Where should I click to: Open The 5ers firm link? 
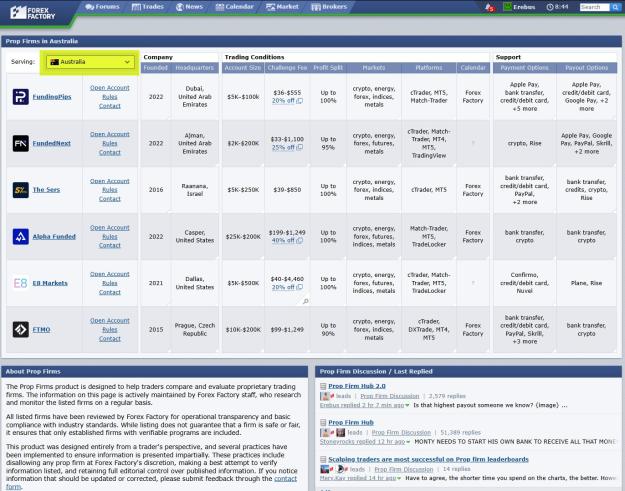click(x=46, y=190)
